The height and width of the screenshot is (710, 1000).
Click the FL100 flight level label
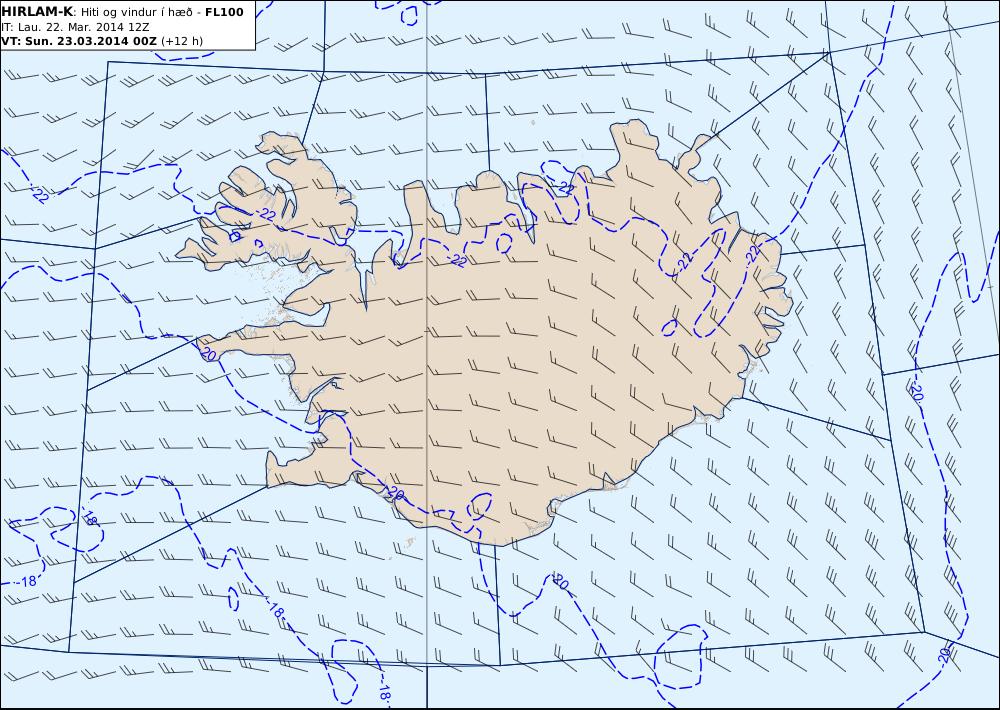224,12
